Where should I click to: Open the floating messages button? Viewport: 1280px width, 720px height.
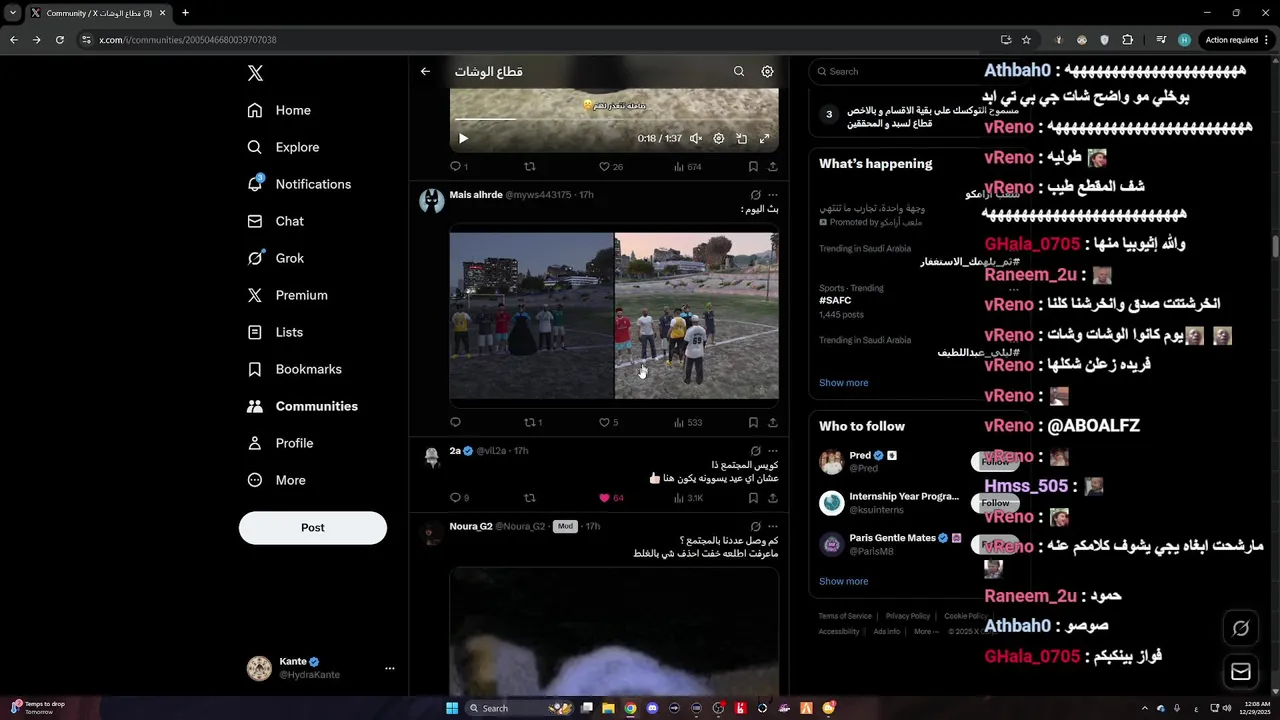click(1241, 672)
